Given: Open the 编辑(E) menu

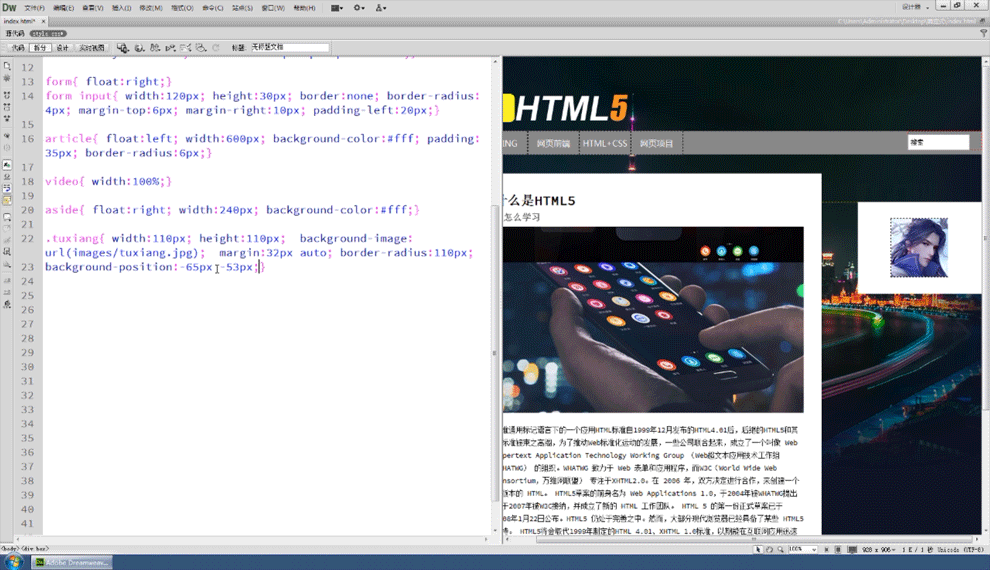Looking at the screenshot, I should (63, 8).
